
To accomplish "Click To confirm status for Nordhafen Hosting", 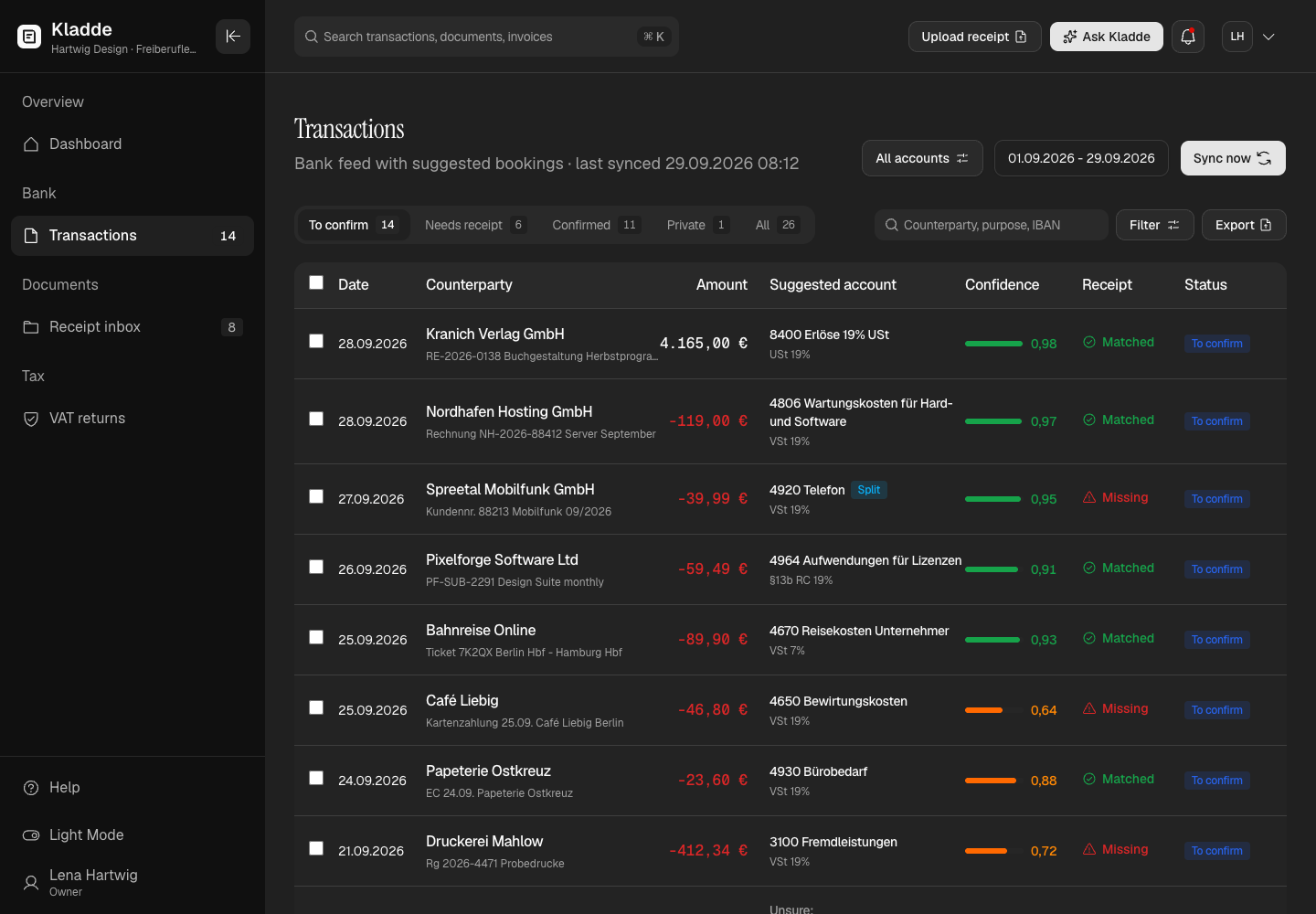I will (x=1217, y=421).
